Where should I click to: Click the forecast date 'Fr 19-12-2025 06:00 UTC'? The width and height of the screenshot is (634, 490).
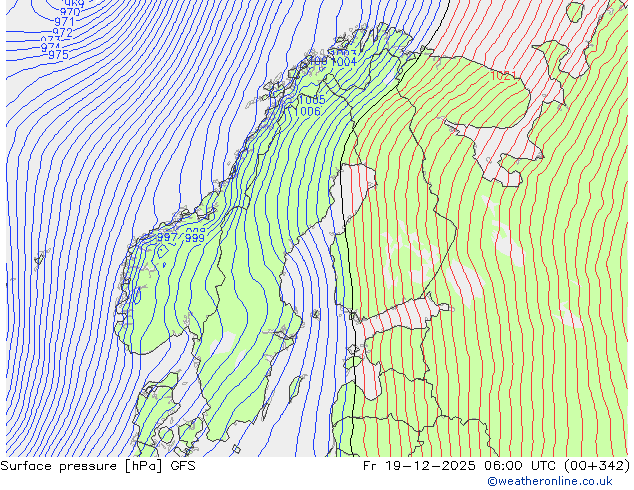(459, 466)
